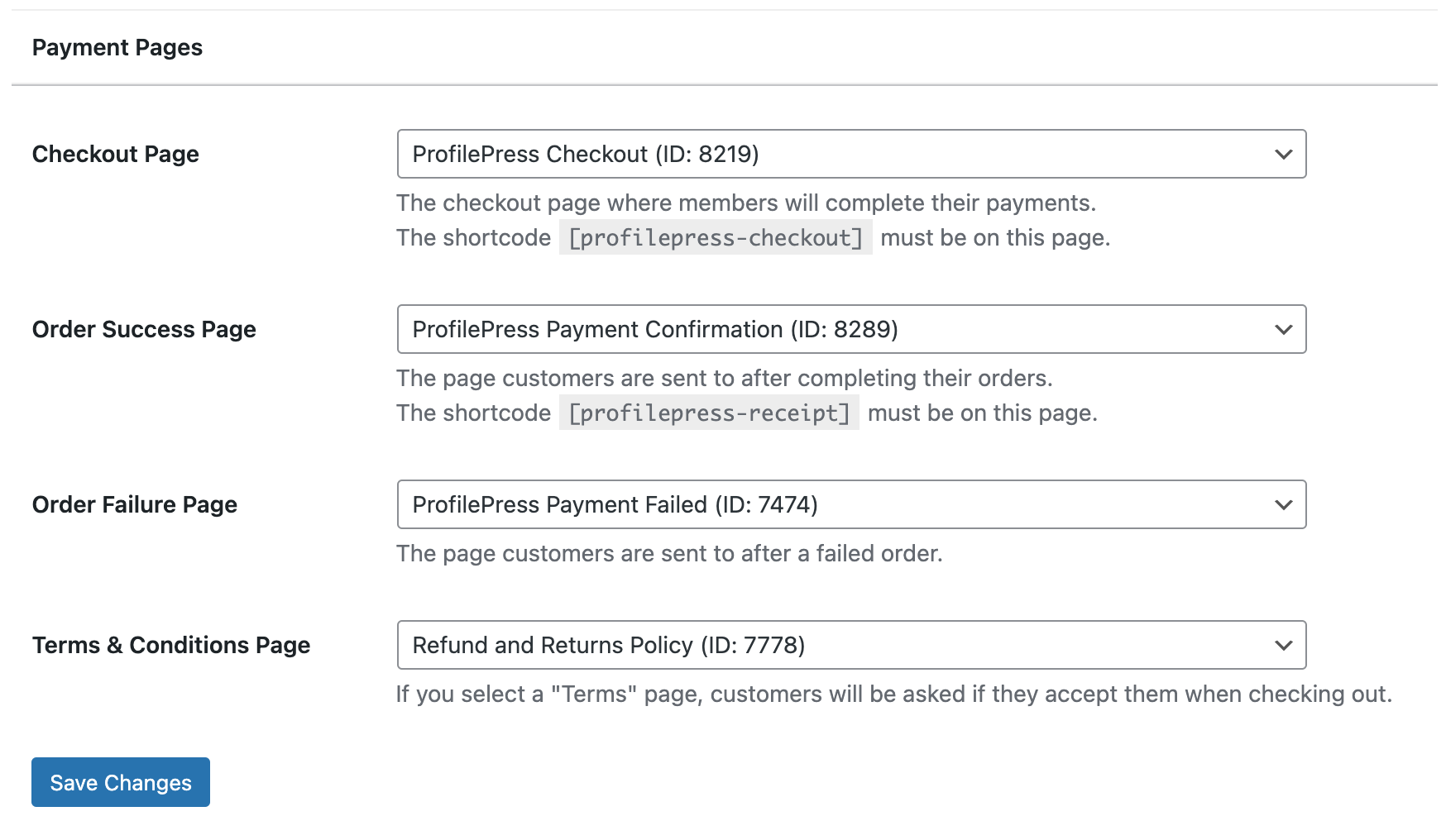Click the Order Failure Page label

point(135,505)
